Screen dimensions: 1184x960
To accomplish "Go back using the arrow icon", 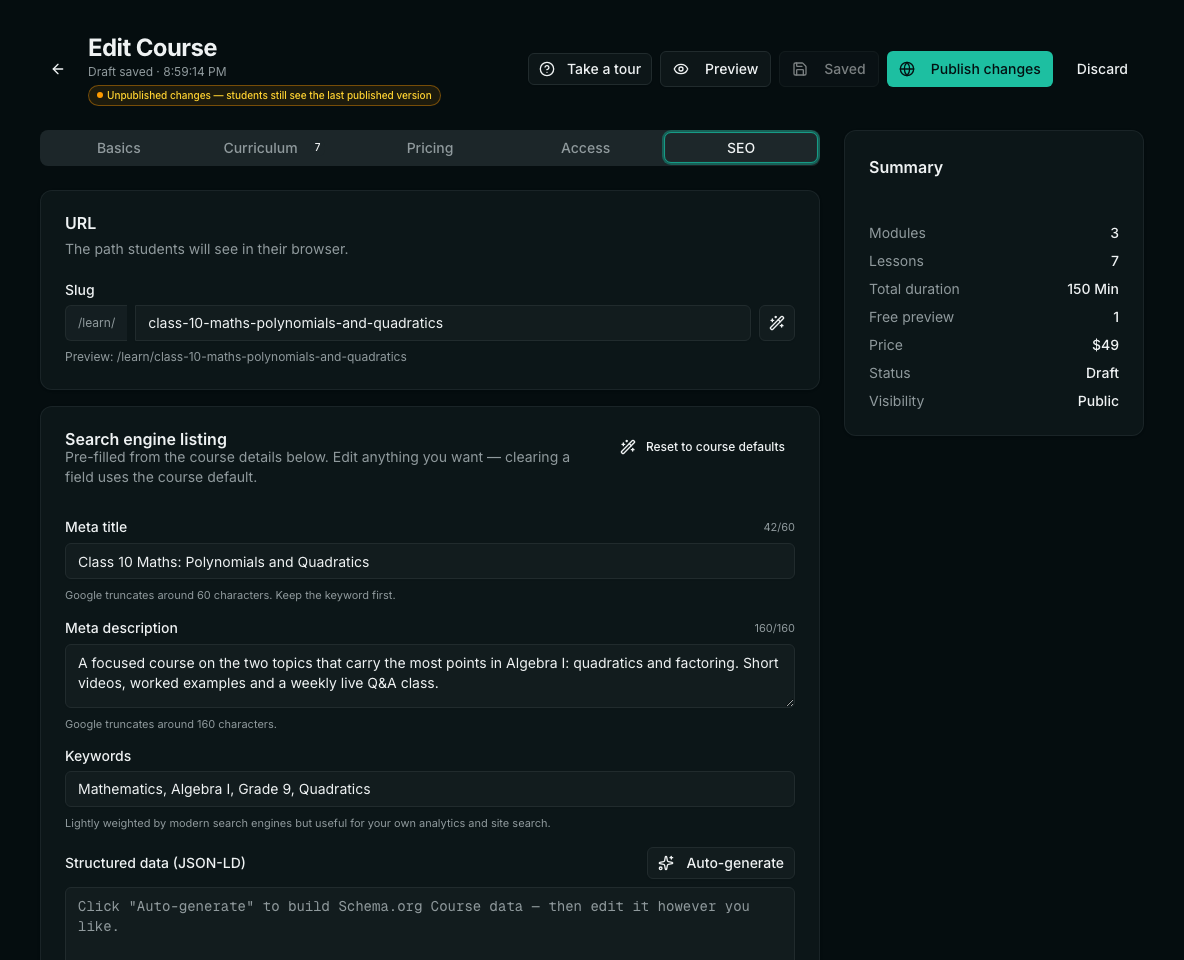I will coord(57,69).
